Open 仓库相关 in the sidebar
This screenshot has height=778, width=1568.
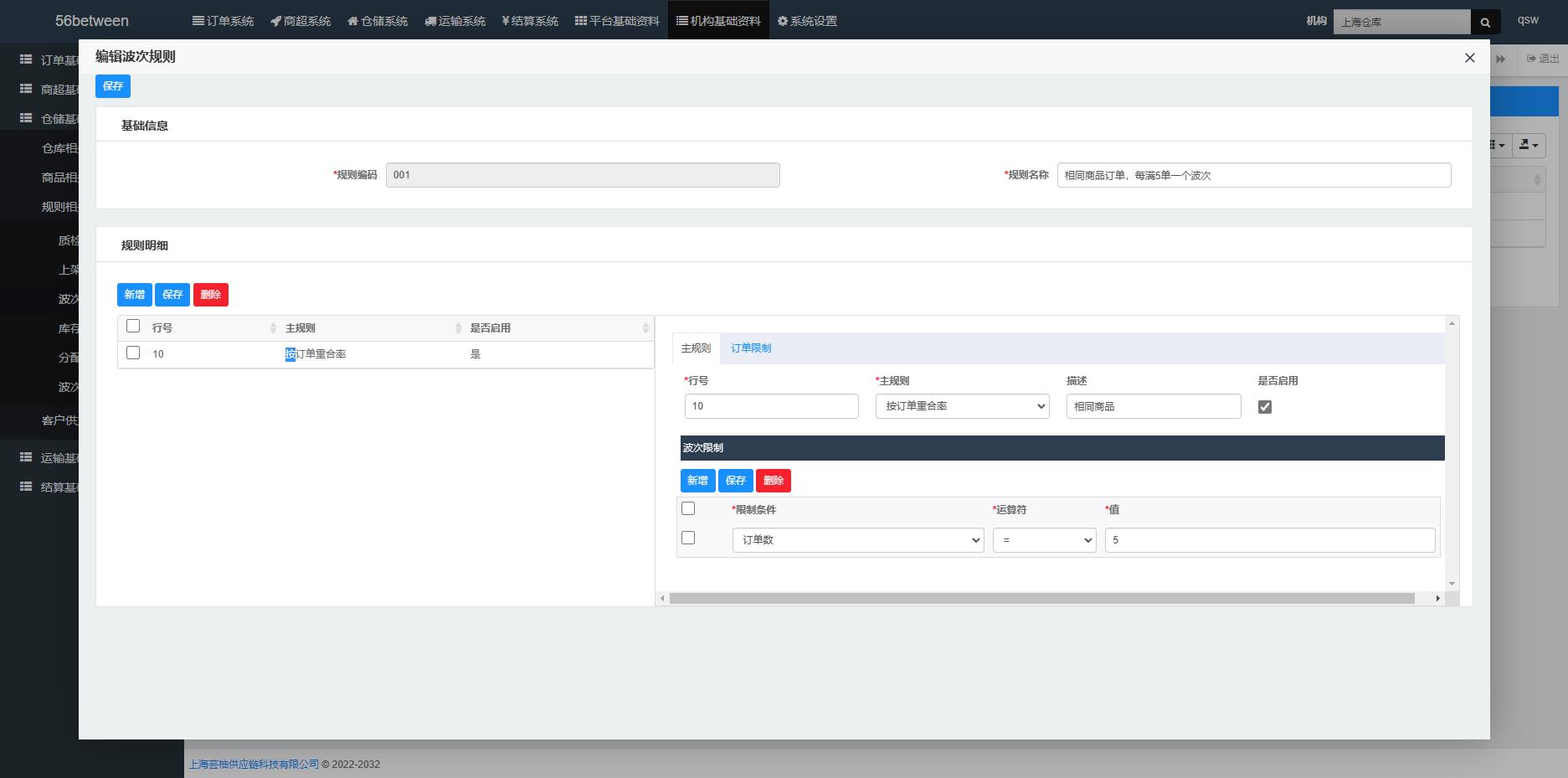click(60, 148)
